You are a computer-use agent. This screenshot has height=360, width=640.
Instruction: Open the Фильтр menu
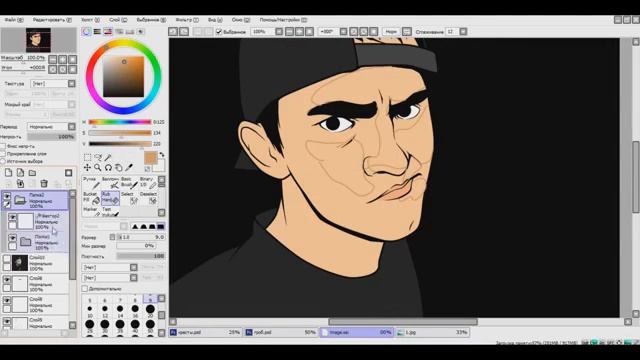187,20
